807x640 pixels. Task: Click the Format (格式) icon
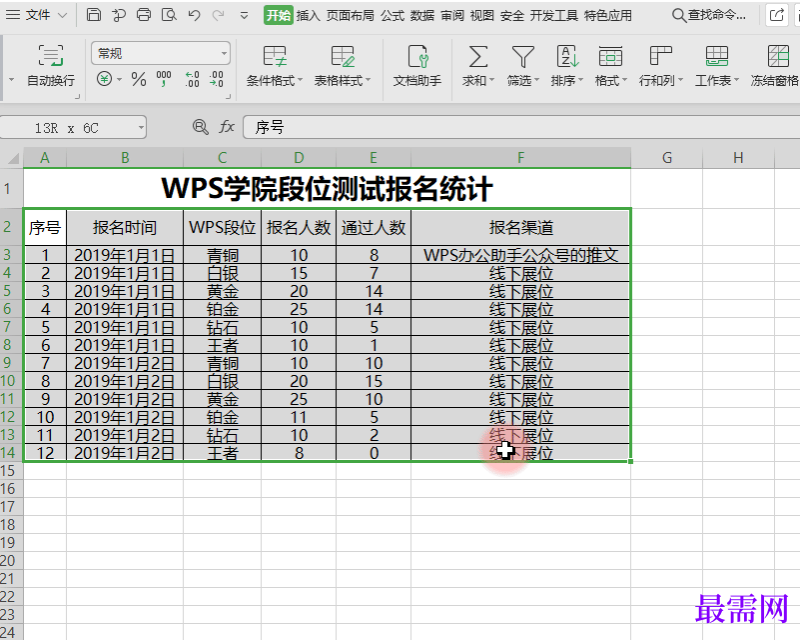click(610, 57)
